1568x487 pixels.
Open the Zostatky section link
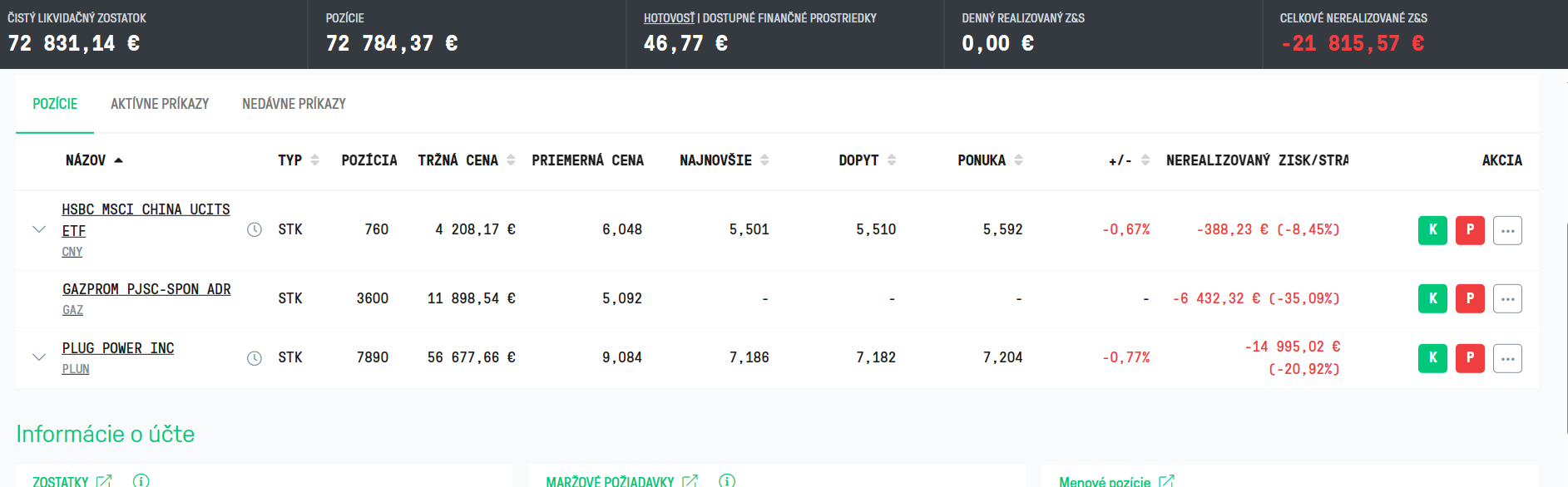[60, 481]
